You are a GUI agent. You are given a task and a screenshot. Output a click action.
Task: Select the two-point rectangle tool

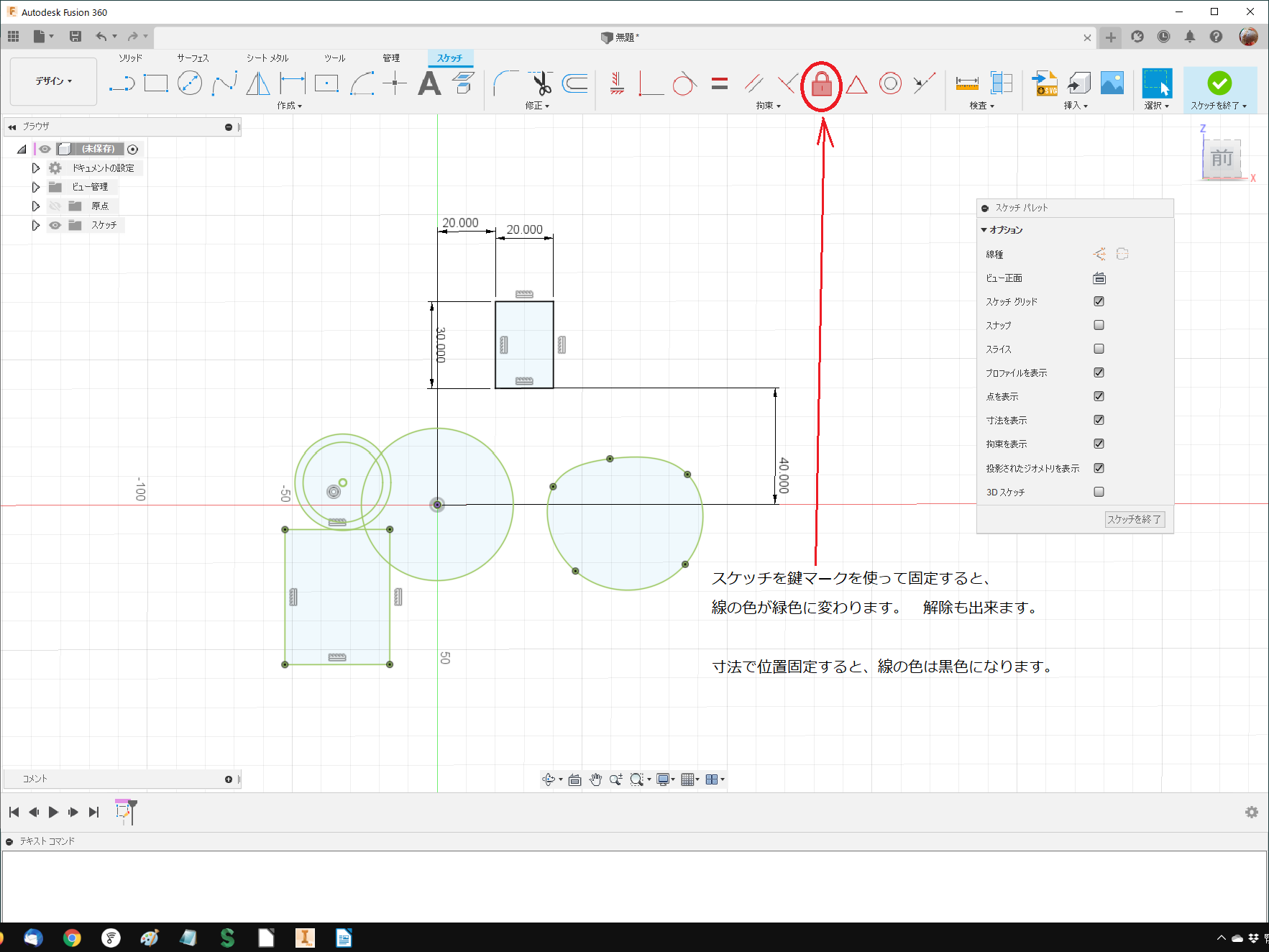click(x=155, y=83)
